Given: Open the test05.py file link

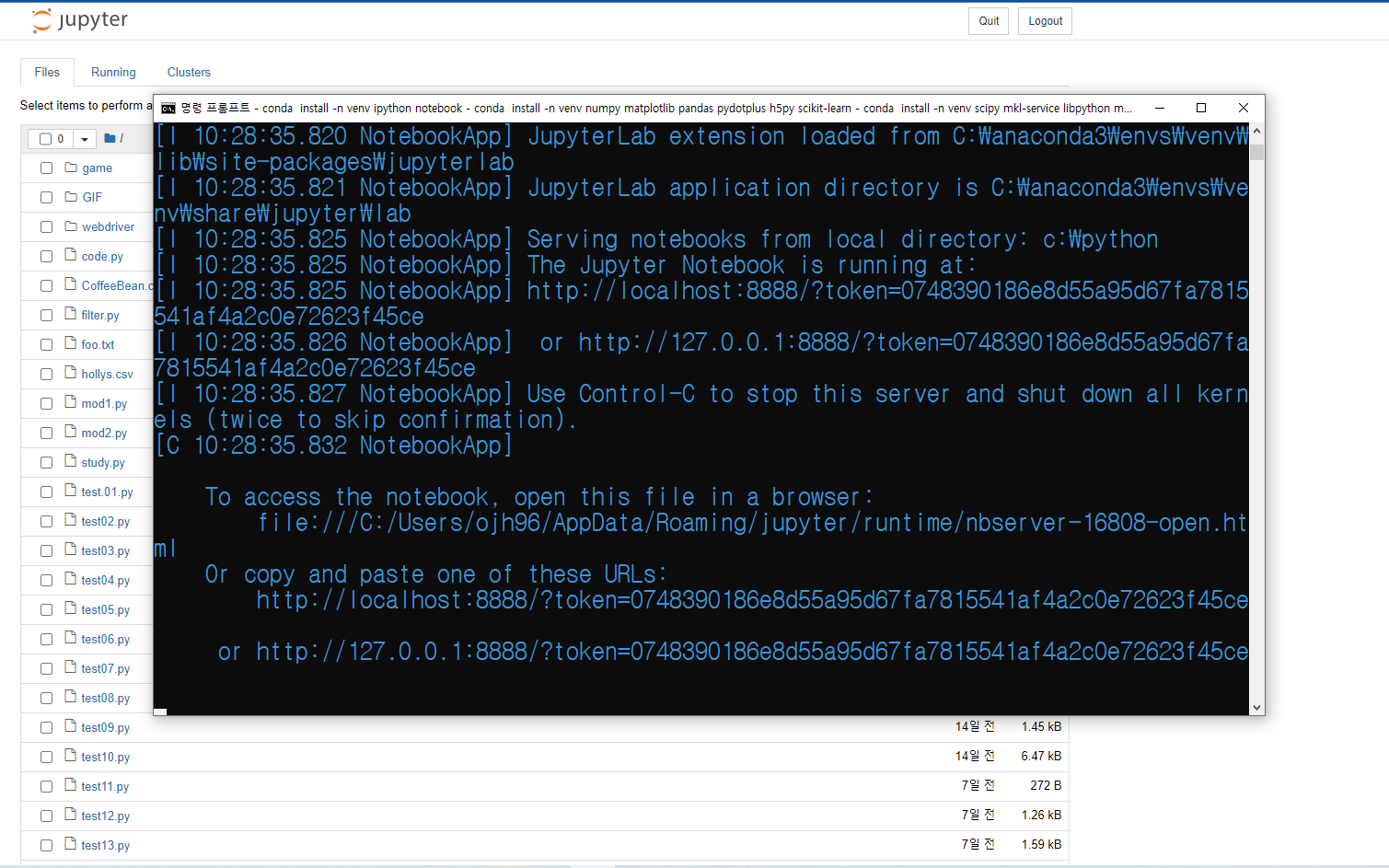Looking at the screenshot, I should [106, 610].
